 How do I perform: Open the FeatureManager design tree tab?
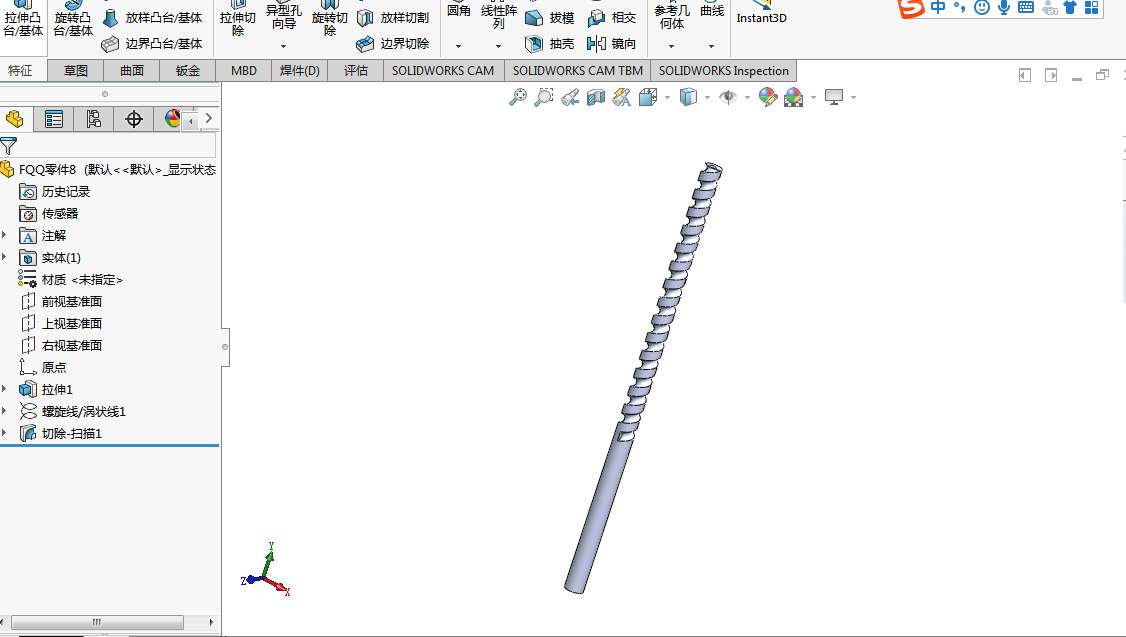tap(14, 118)
